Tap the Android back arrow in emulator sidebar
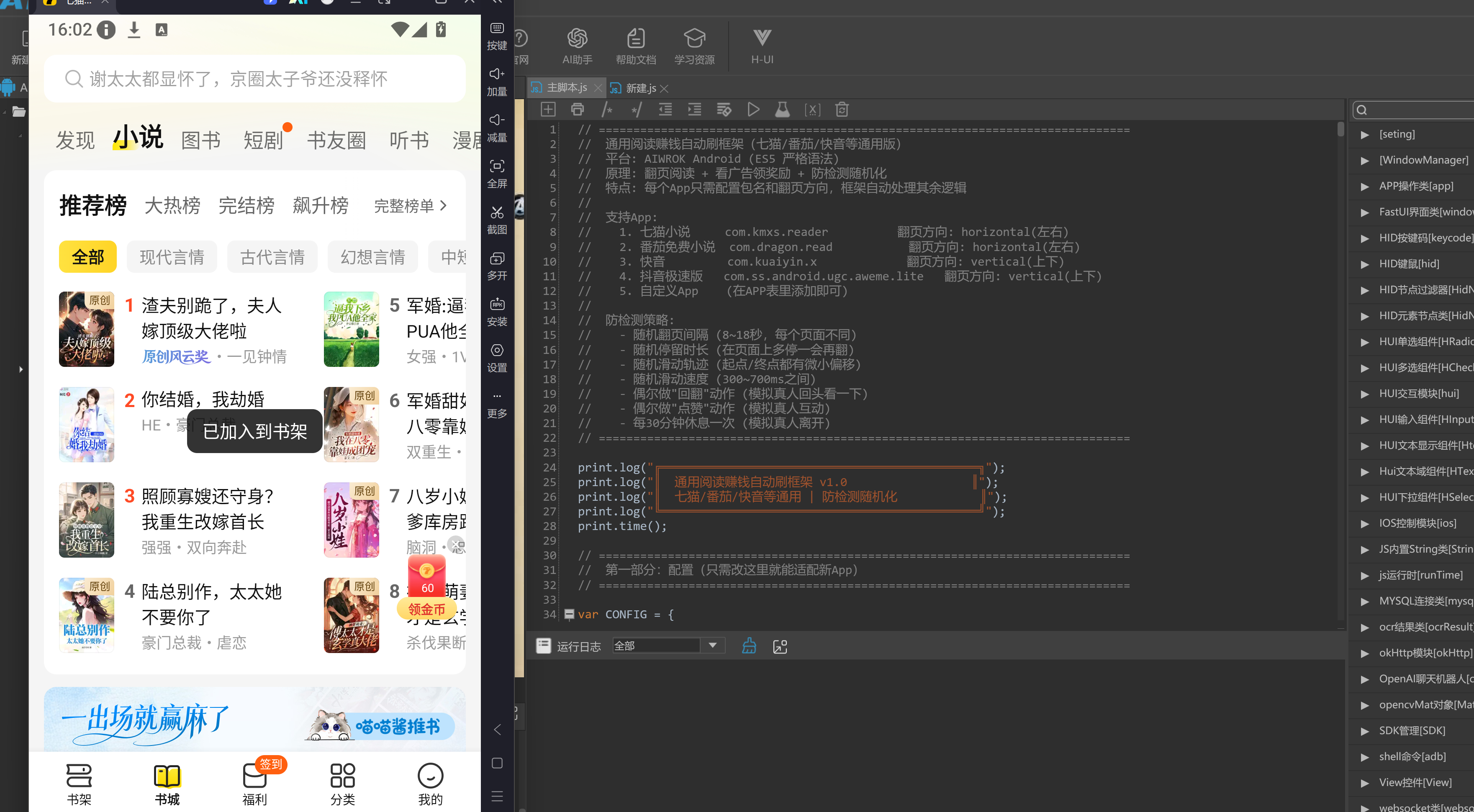Image resolution: width=1474 pixels, height=812 pixels. pos(497,730)
